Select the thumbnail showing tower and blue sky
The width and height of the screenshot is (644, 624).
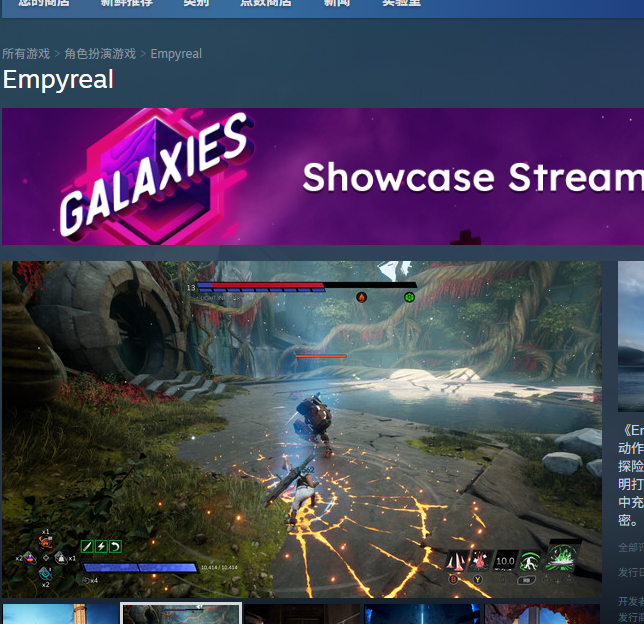[60, 614]
